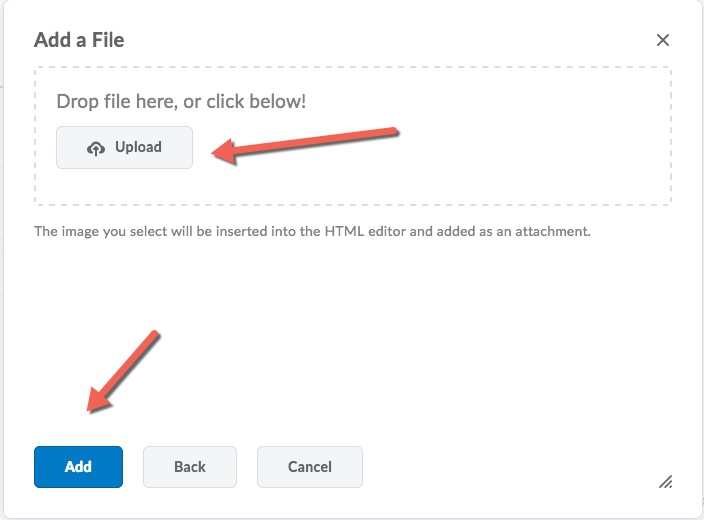Grab the bottom-right resize grip icon
704x520 pixels.
point(665,482)
